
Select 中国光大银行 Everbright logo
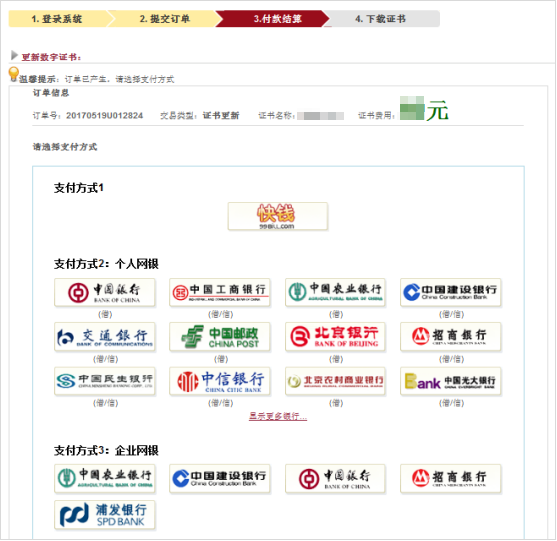point(451,382)
